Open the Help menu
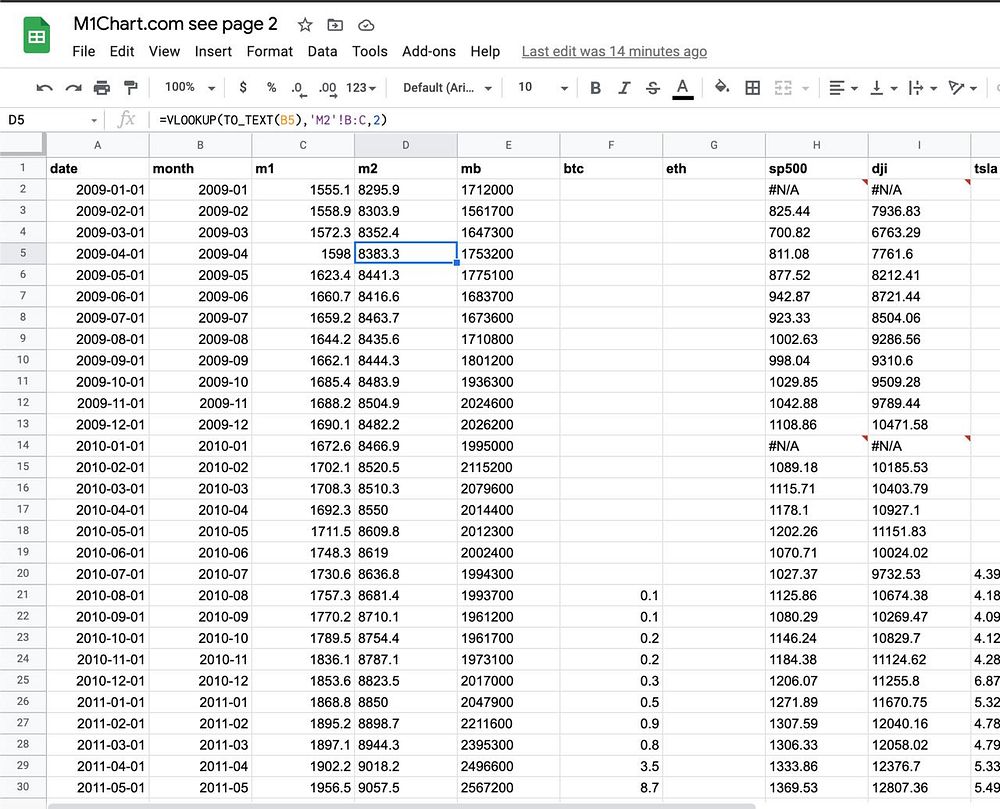The width and height of the screenshot is (1000, 809). tap(485, 51)
